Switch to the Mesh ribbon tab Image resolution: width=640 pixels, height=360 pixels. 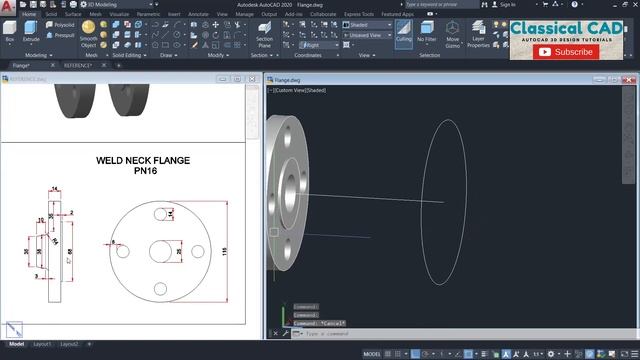[96, 14]
